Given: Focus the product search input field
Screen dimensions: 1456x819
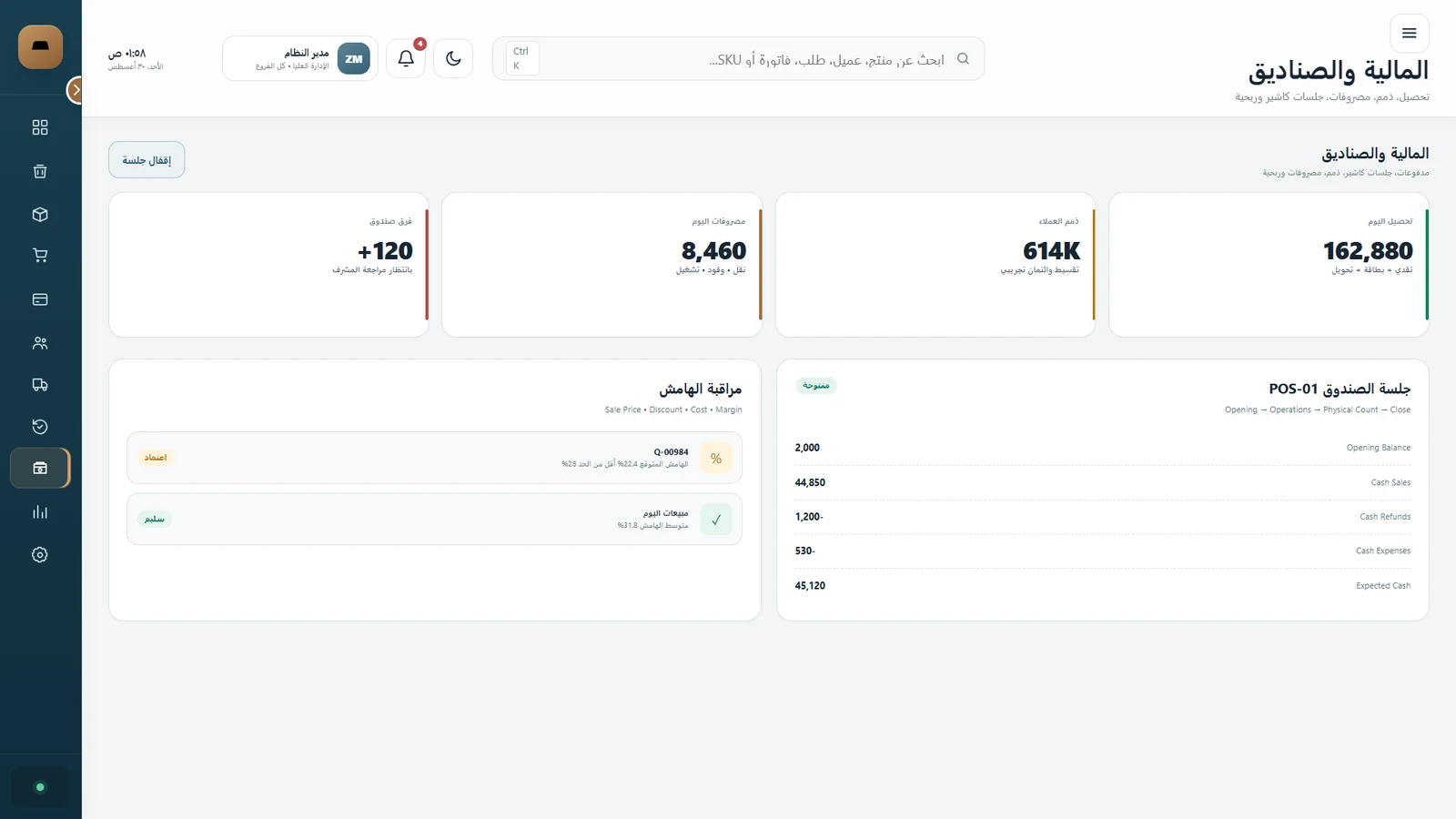Looking at the screenshot, I should click(x=738, y=58).
